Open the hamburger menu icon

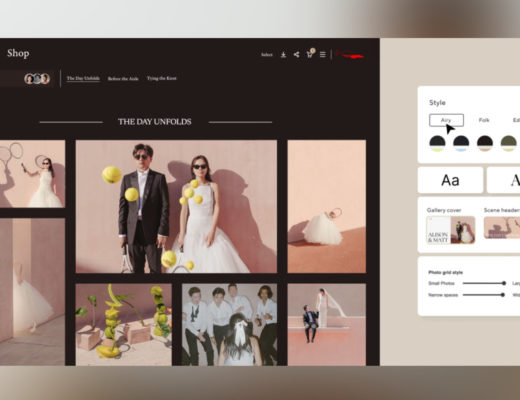(x=323, y=54)
